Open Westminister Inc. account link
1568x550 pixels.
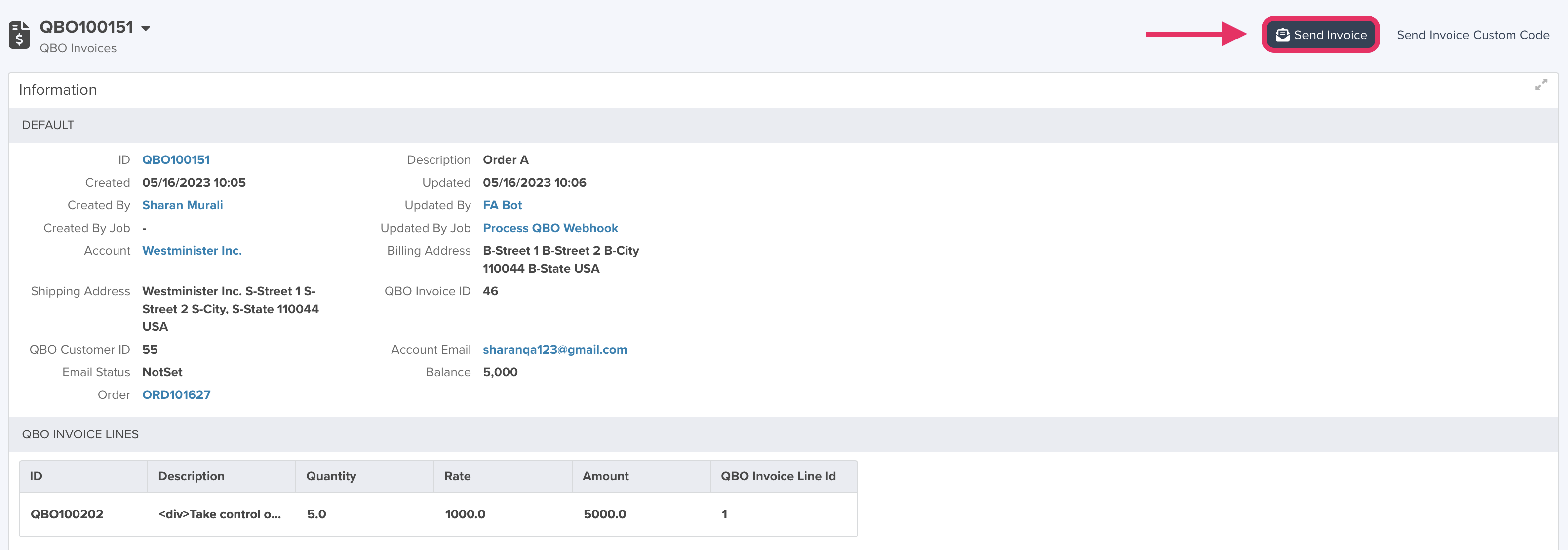click(192, 251)
